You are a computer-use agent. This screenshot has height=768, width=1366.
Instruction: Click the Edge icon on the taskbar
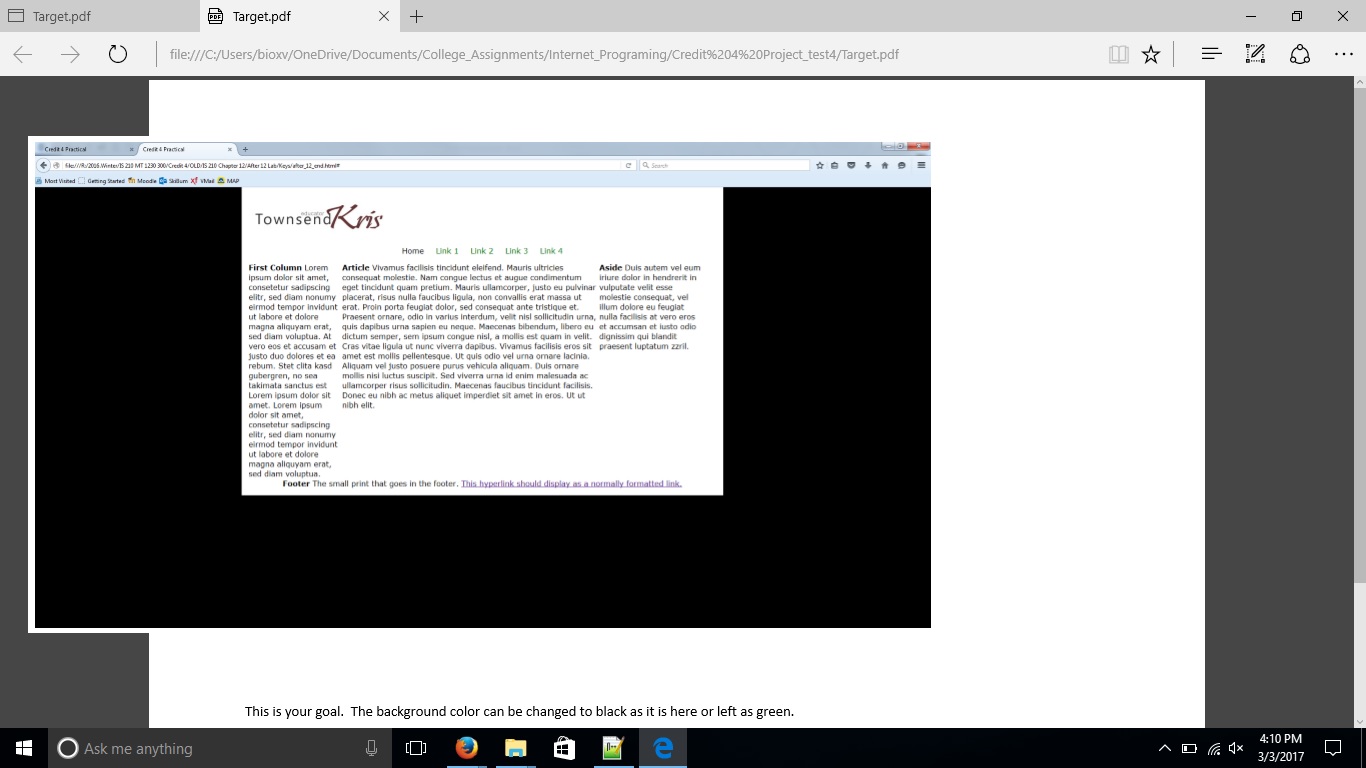click(662, 748)
